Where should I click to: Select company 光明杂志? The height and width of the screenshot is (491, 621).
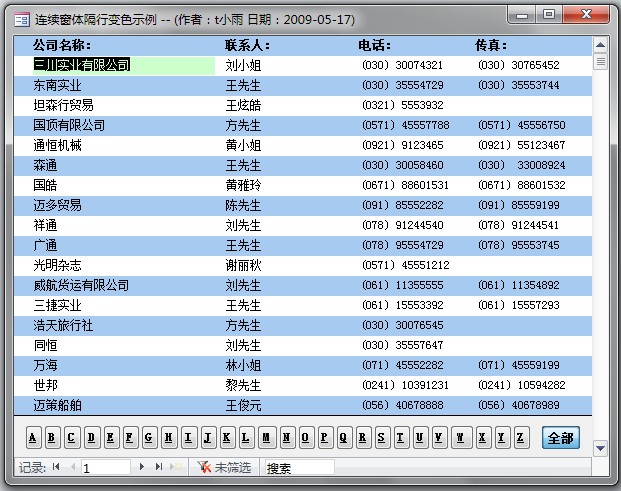click(x=57, y=265)
